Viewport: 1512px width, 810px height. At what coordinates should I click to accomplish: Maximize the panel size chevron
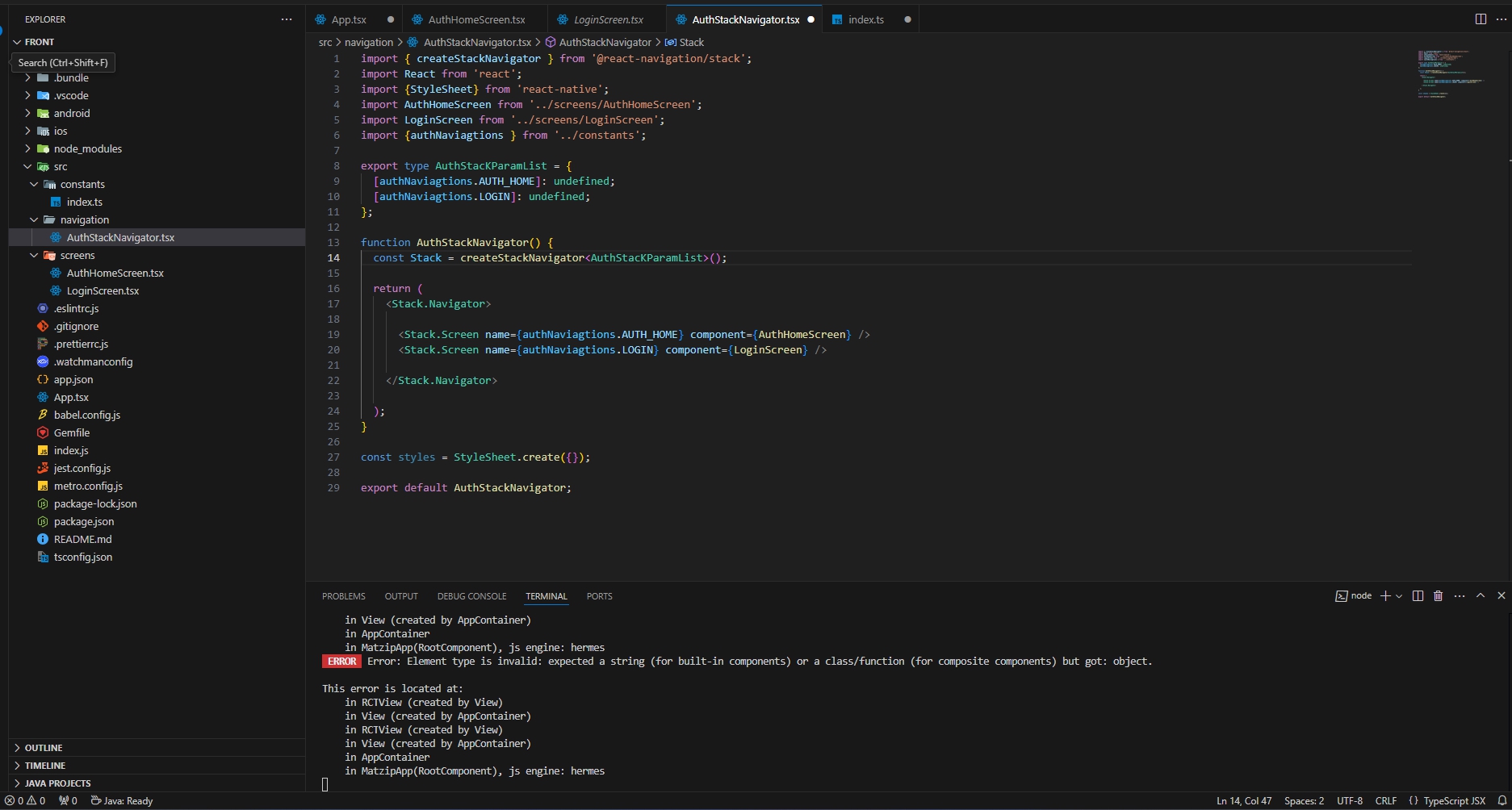tap(1481, 595)
